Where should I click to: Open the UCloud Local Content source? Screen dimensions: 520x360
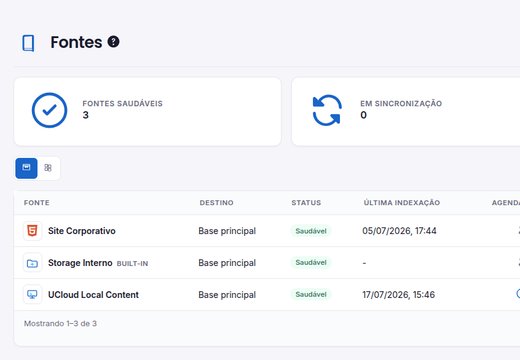click(93, 295)
